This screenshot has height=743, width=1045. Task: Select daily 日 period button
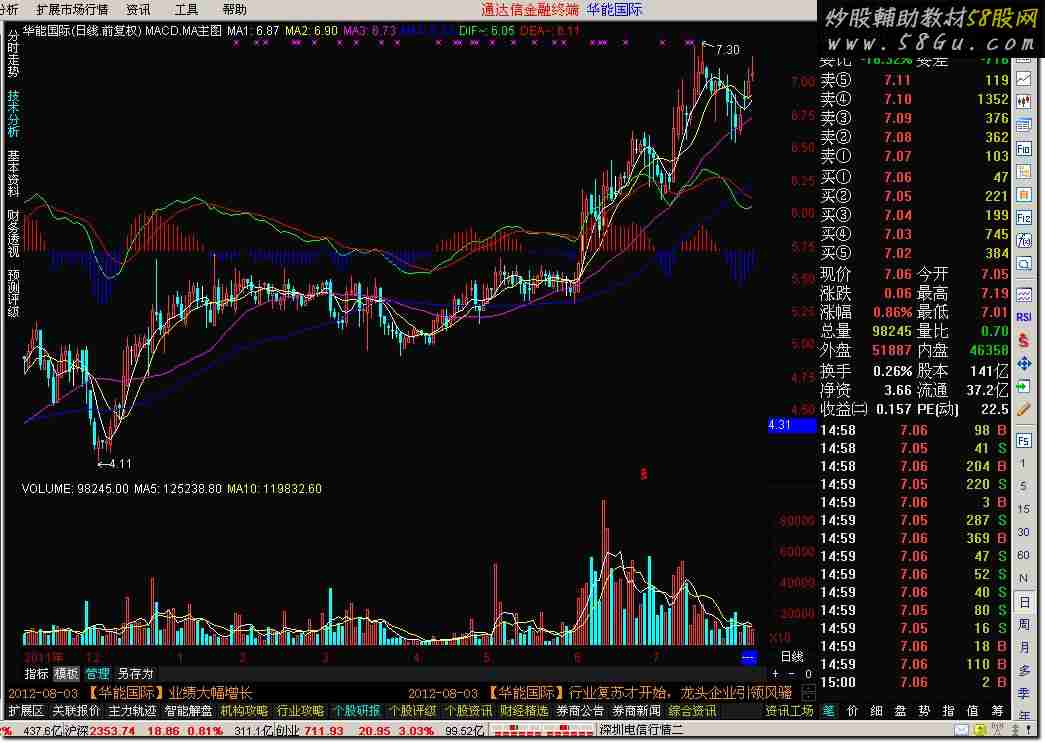click(x=1023, y=602)
